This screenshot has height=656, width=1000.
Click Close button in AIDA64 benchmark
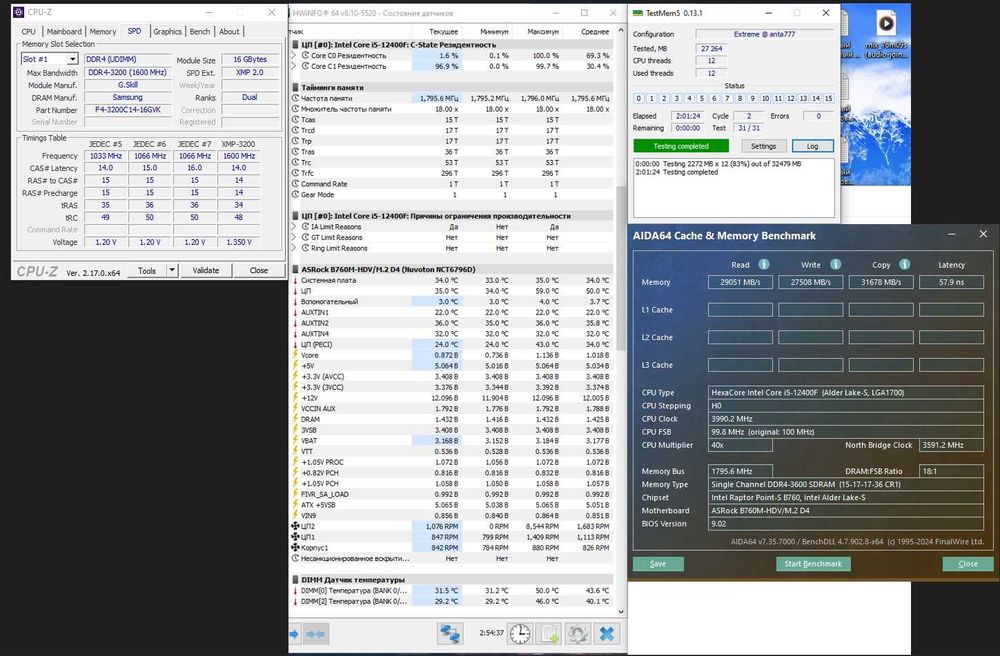click(x=968, y=564)
